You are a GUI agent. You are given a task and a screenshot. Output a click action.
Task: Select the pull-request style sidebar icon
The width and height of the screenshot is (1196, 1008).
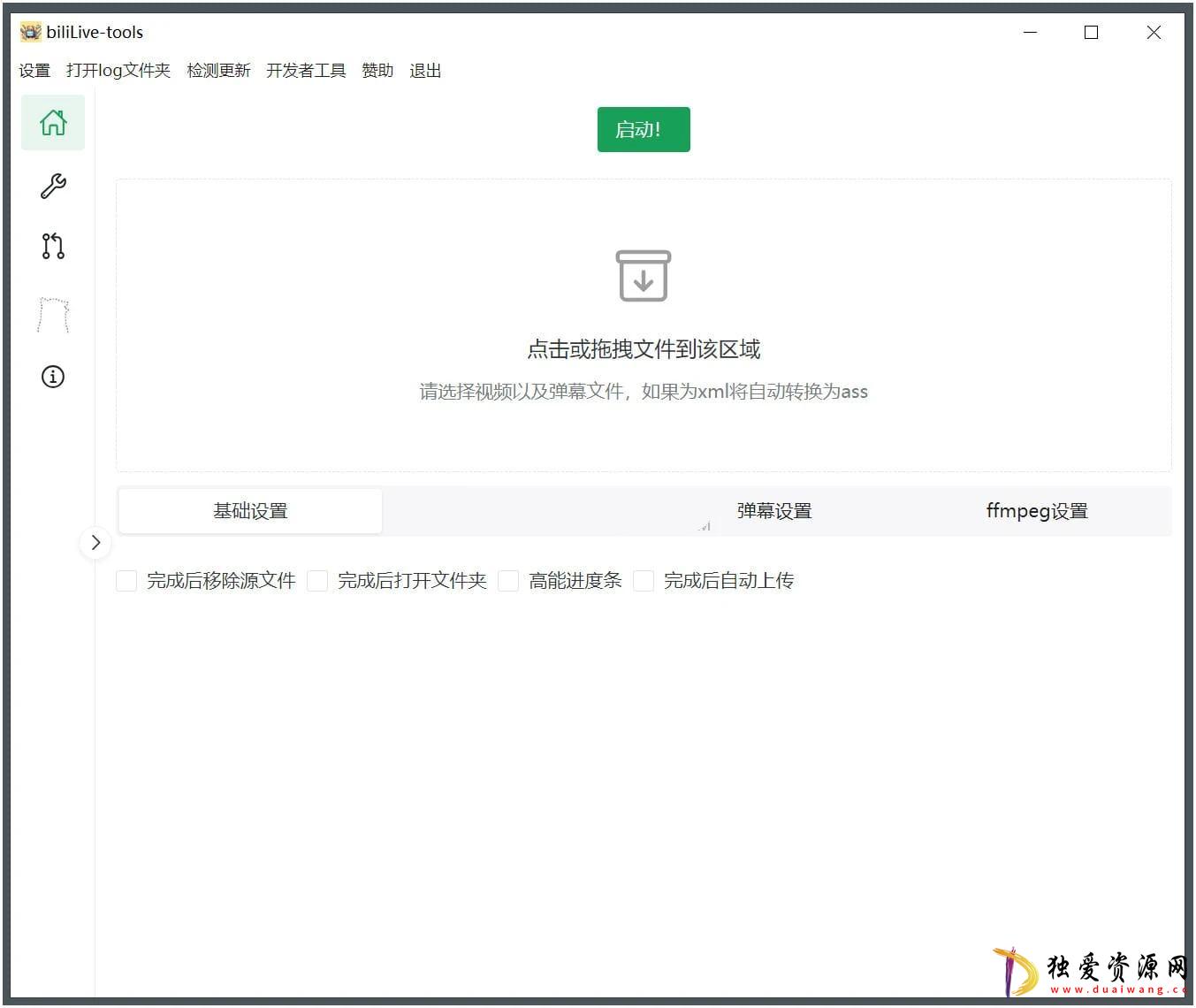point(53,246)
